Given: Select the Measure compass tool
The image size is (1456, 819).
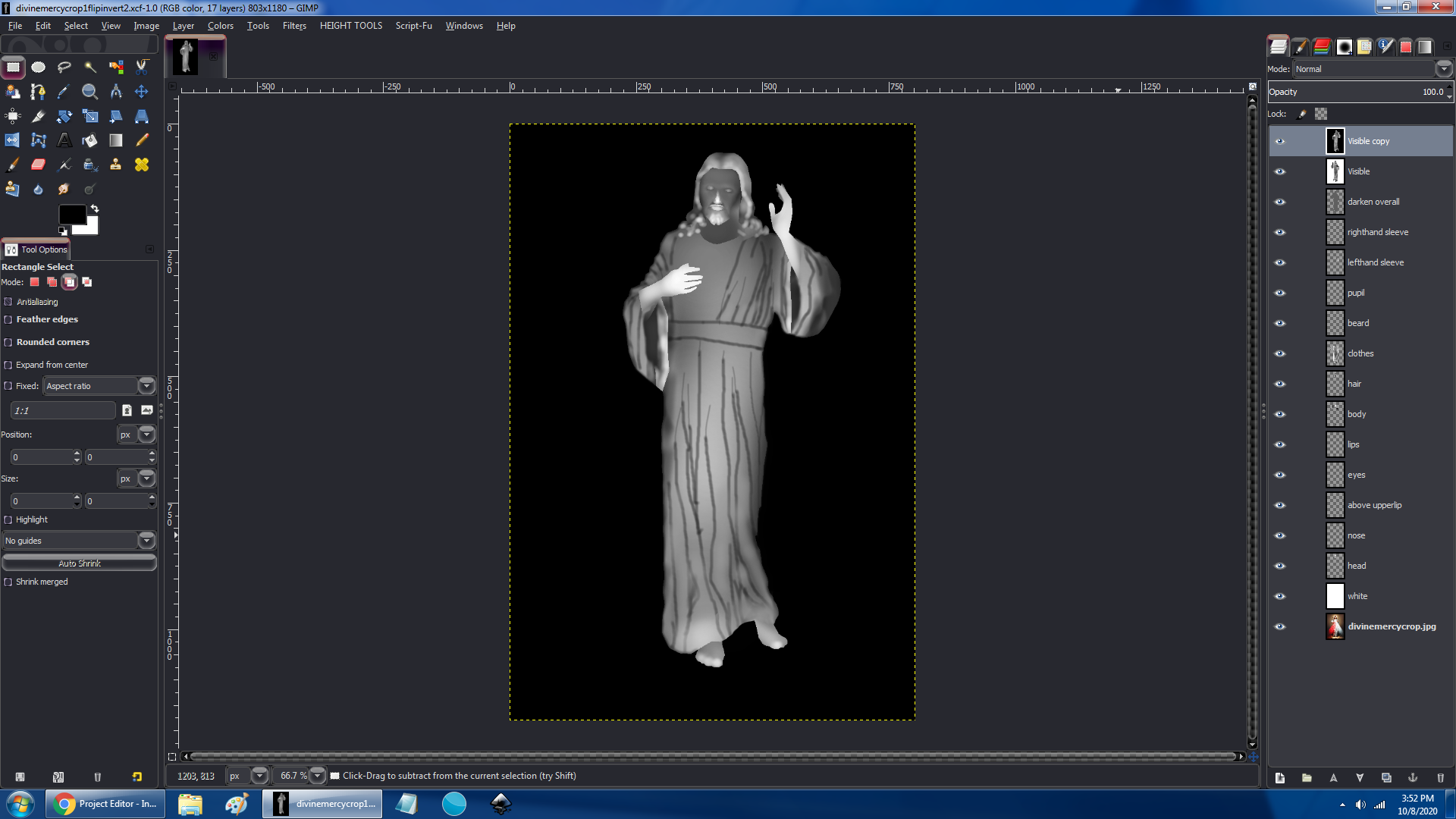Looking at the screenshot, I should point(116,92).
